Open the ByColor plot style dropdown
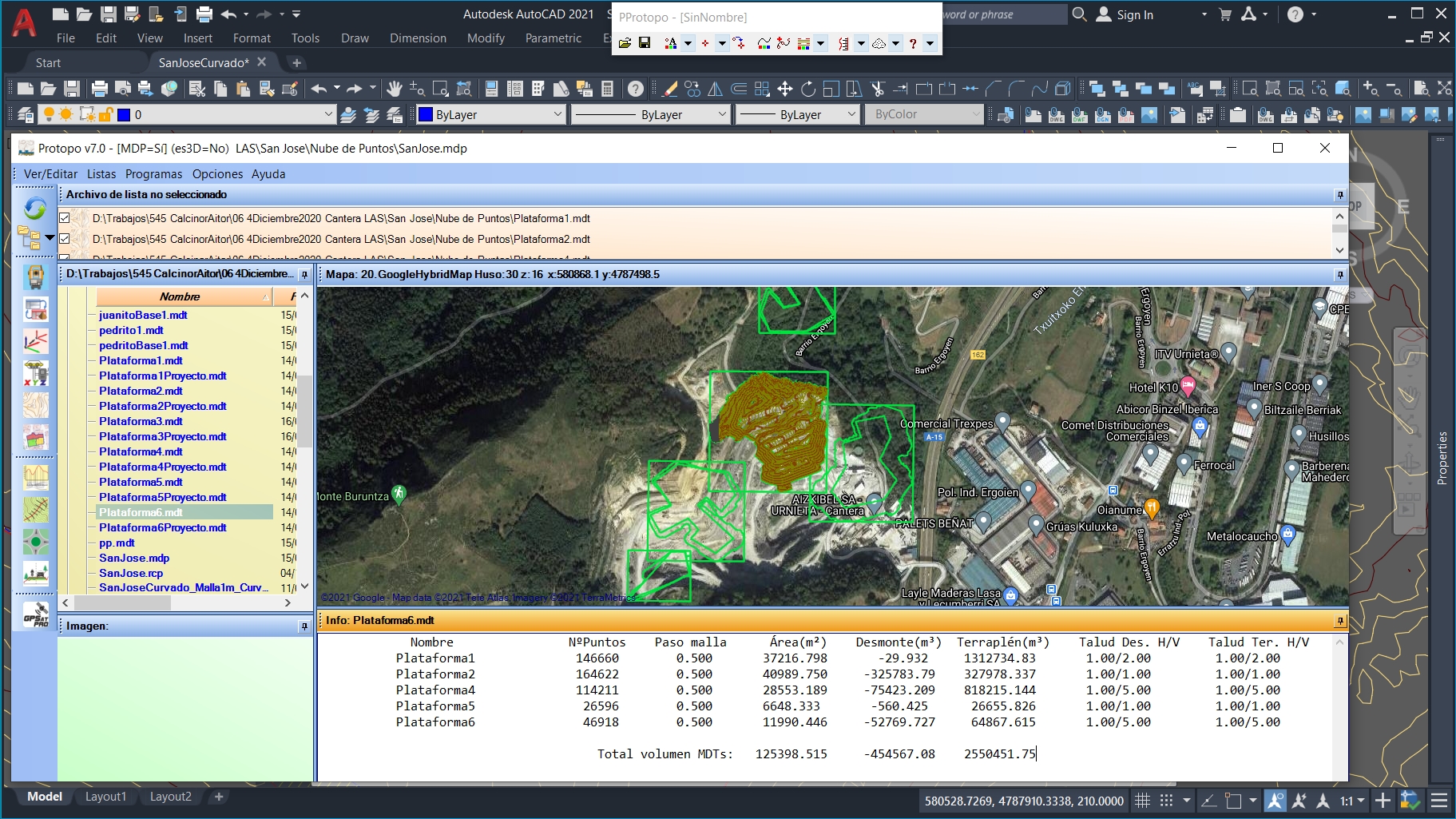Viewport: 1456px width, 819px height. tap(975, 114)
